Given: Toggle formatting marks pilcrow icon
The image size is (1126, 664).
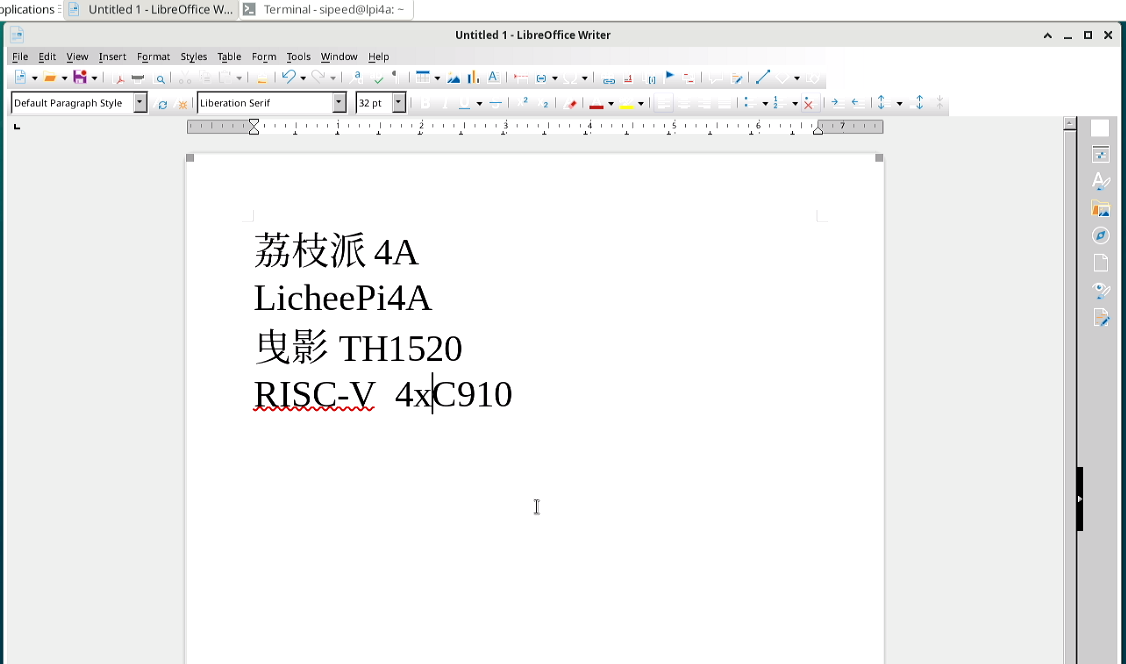Looking at the screenshot, I should pos(395,77).
